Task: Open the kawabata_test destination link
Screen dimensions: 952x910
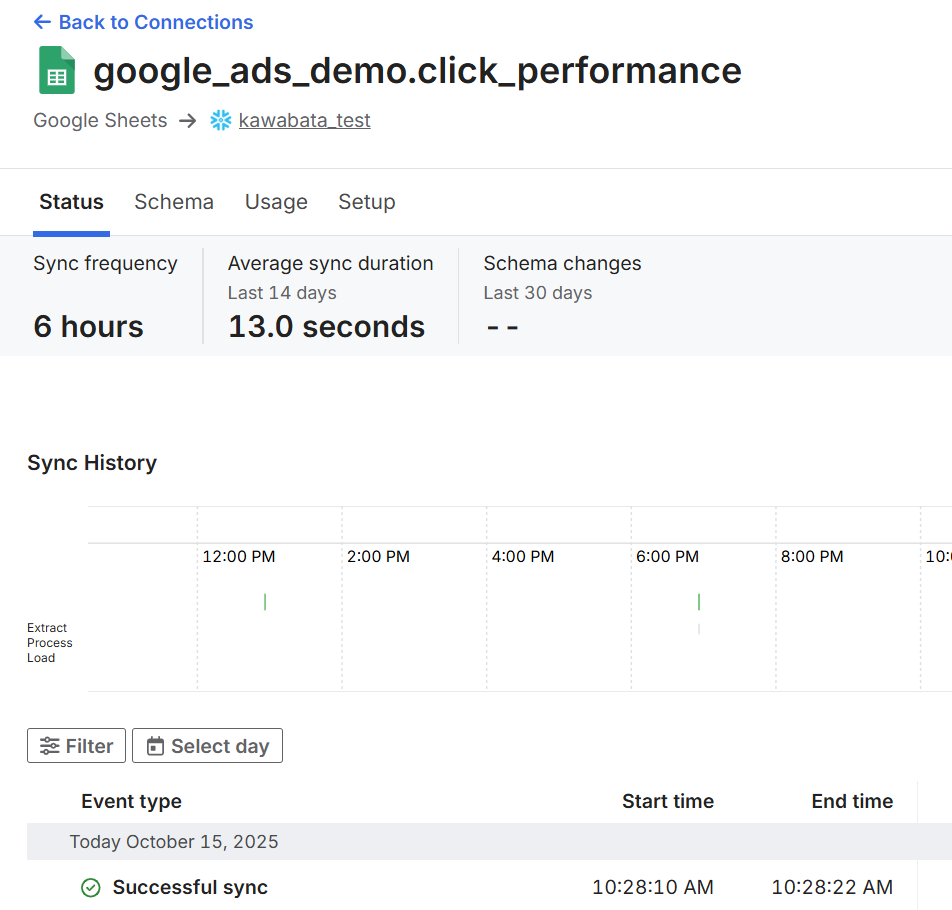Action: pos(304,121)
